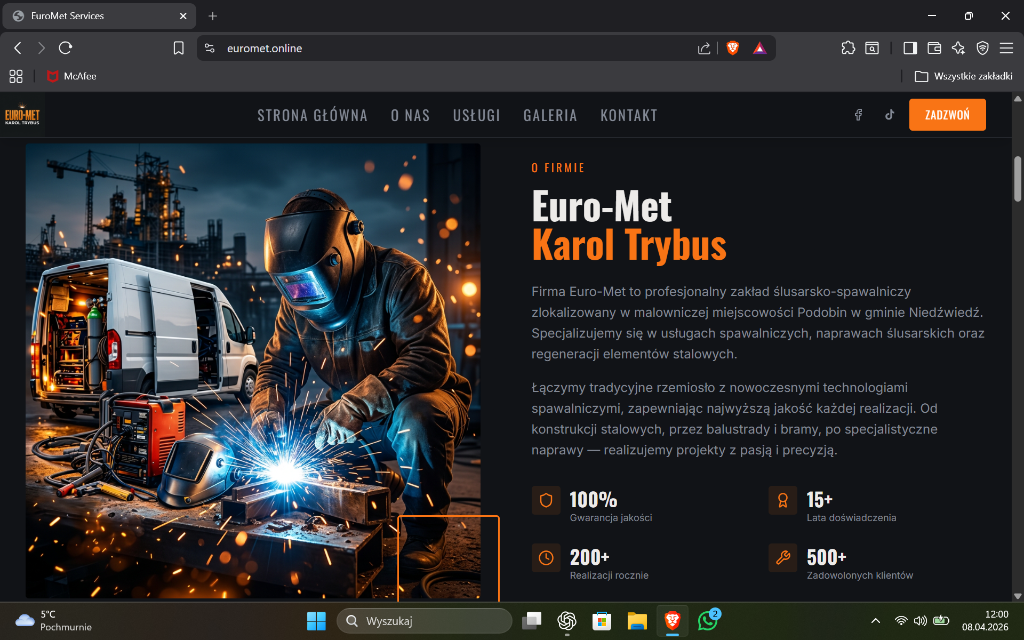Image resolution: width=1024 pixels, height=640 pixels.
Task: Open WhatsApp from the taskbar
Action: pyautogui.click(x=707, y=620)
